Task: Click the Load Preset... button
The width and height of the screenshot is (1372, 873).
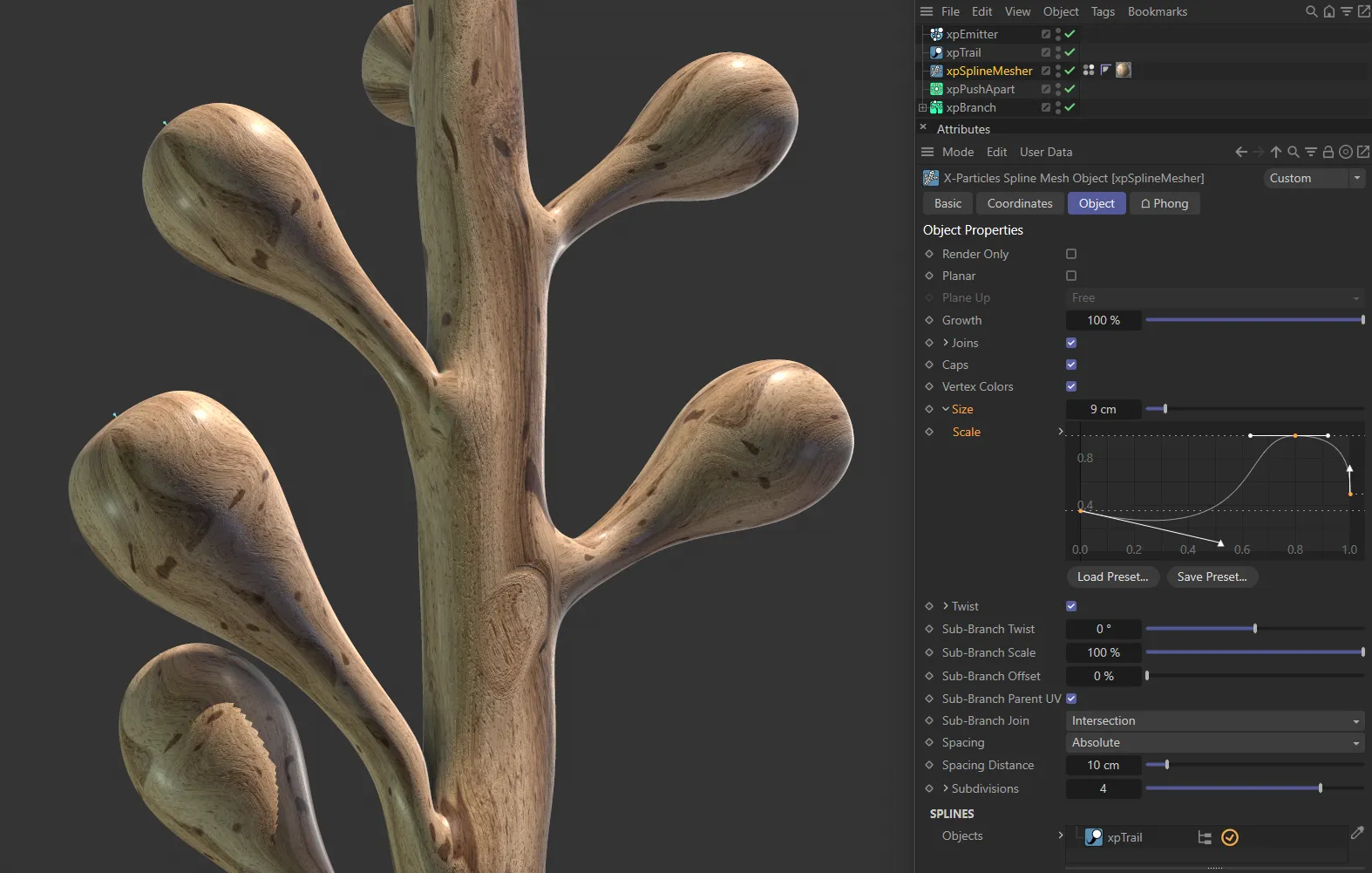Action: pyautogui.click(x=1112, y=576)
